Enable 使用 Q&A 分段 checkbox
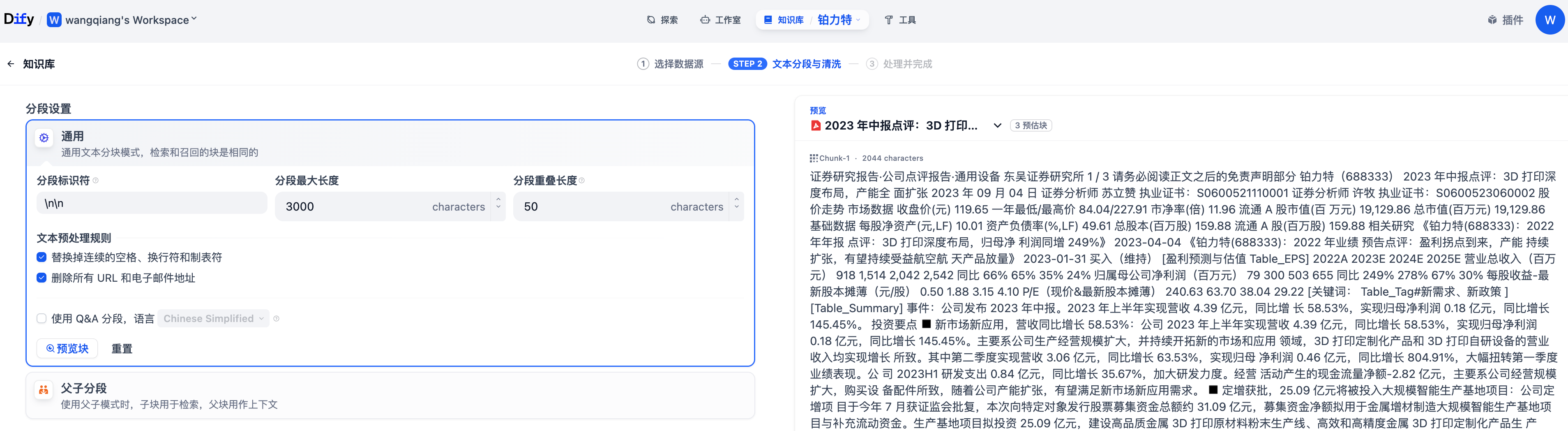The height and width of the screenshot is (431, 1568). coord(42,318)
